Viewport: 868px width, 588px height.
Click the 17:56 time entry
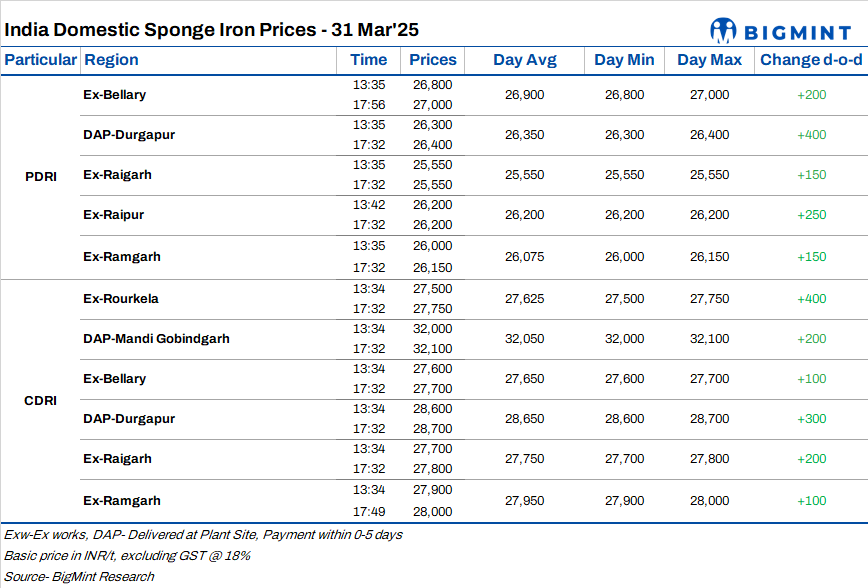(369, 105)
